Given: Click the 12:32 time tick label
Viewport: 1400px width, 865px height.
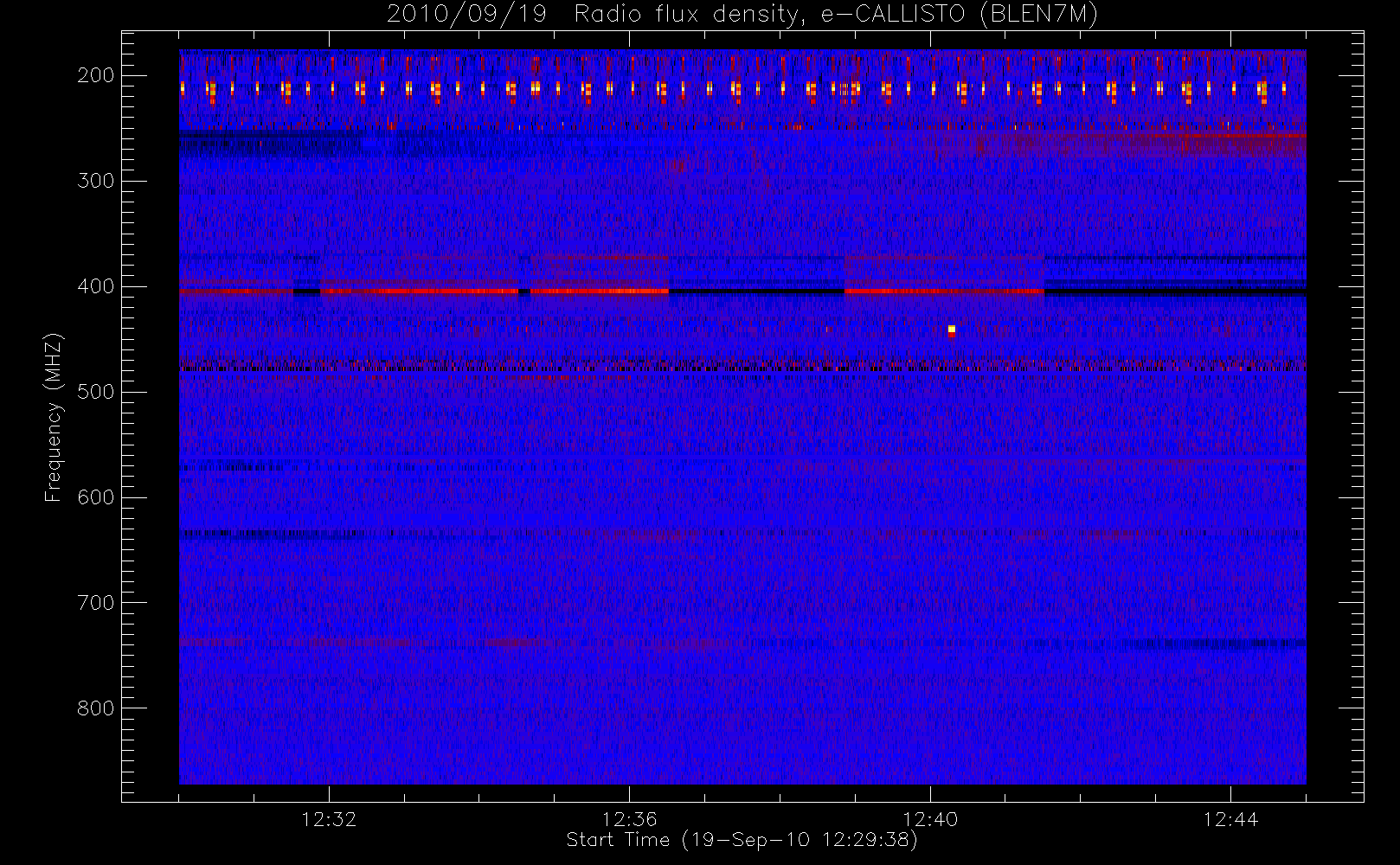Looking at the screenshot, I should 329,819.
